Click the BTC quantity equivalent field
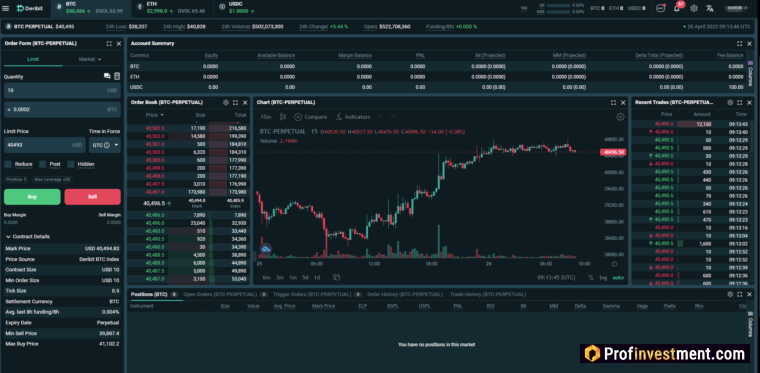 pyautogui.click(x=62, y=110)
